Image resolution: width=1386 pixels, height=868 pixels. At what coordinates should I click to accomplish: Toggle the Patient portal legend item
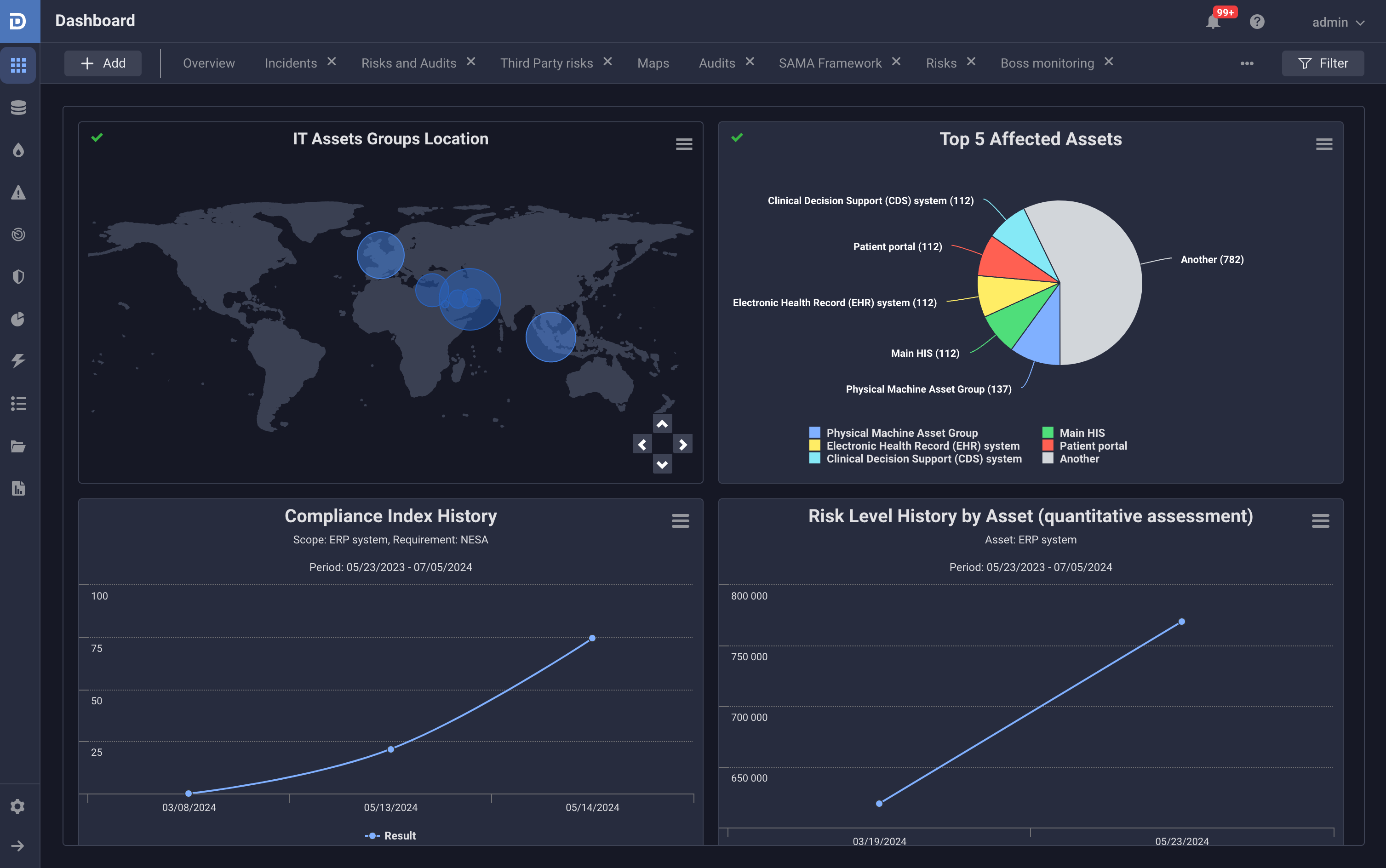[1092, 445]
